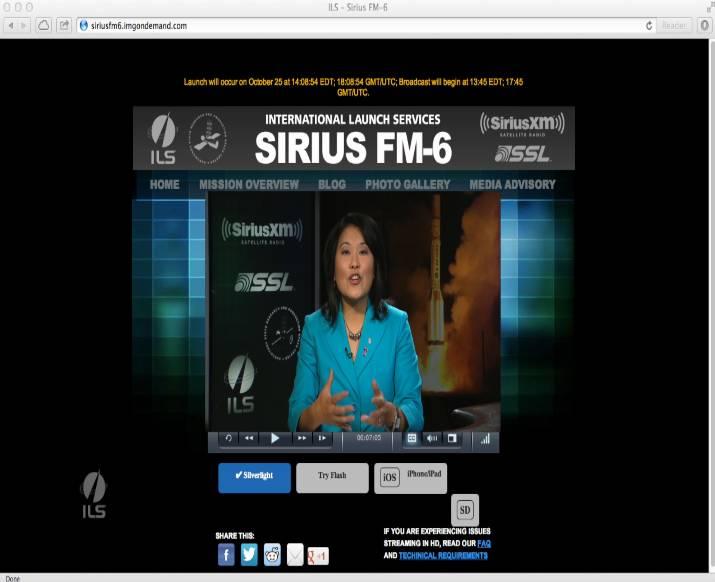The height and width of the screenshot is (582, 715).
Task: Click the SiriusXM logo in the banner
Action: point(523,124)
